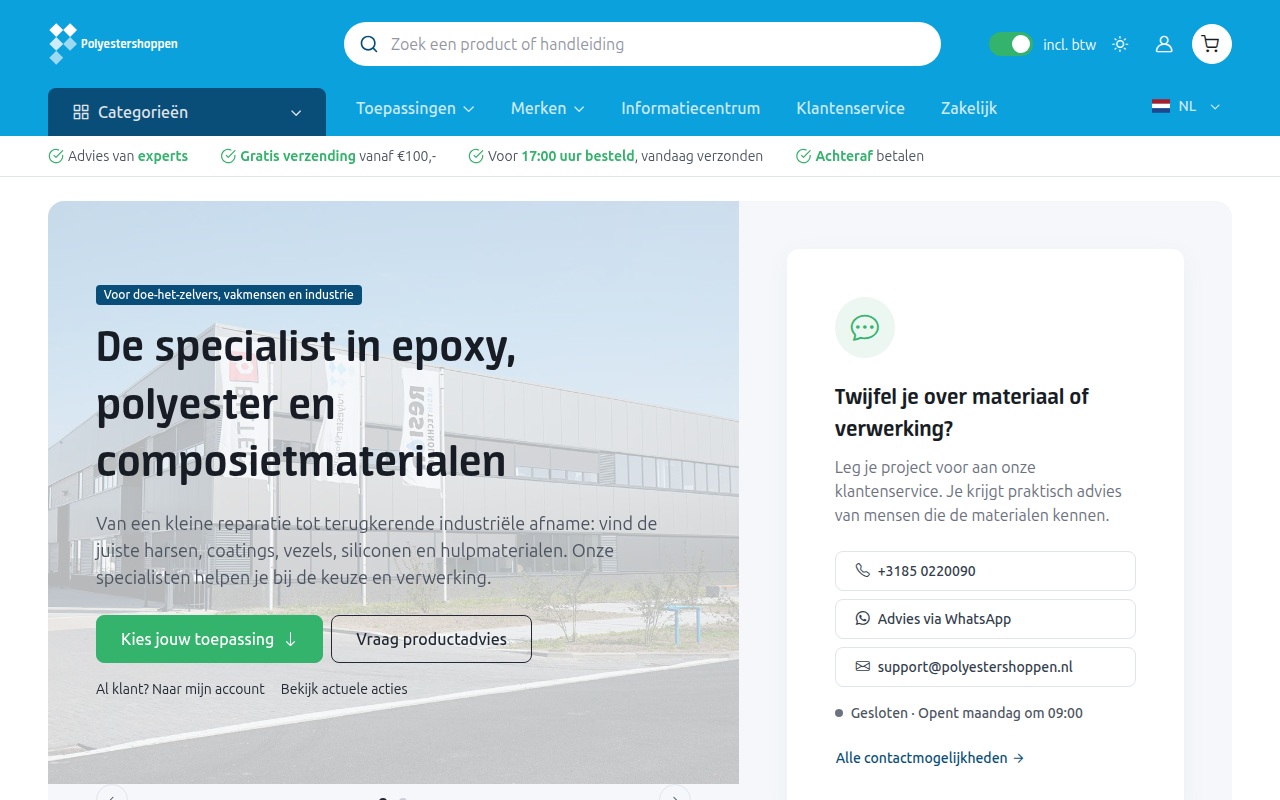Click the hero heading De specialist in epoxy
This screenshot has width=1280, height=800.
tap(306, 404)
